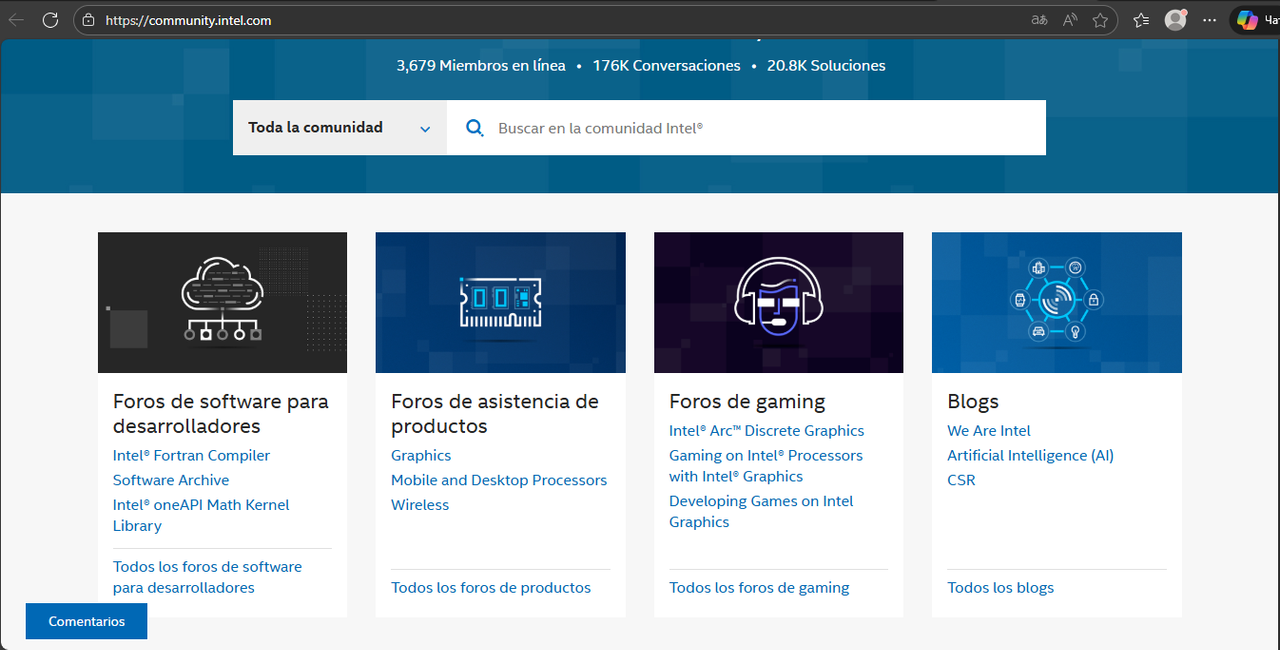This screenshot has width=1280, height=650.
Task: Click the browser back arrow
Action: [16, 20]
